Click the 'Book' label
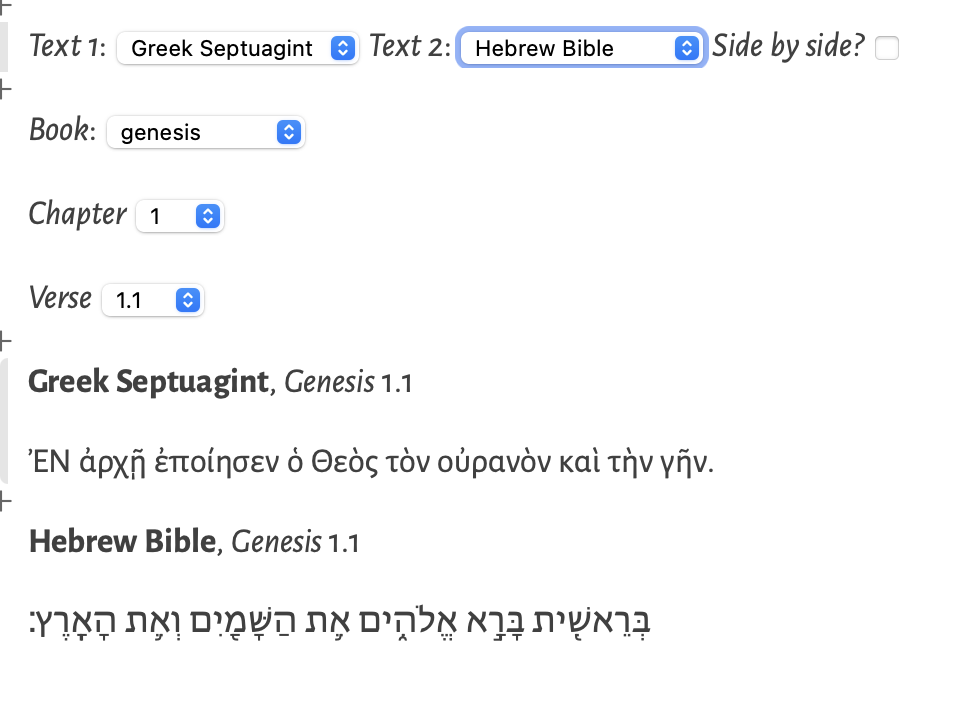 pyautogui.click(x=61, y=131)
